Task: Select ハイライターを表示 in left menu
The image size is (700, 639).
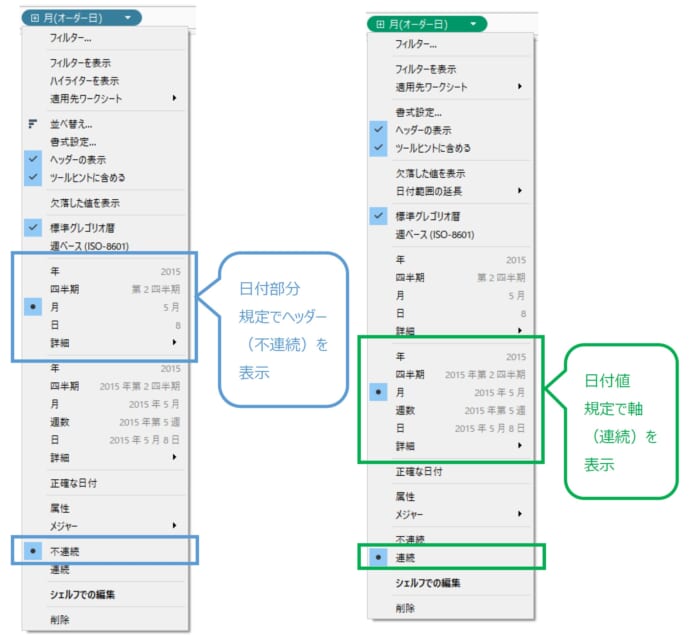Action: [105, 81]
